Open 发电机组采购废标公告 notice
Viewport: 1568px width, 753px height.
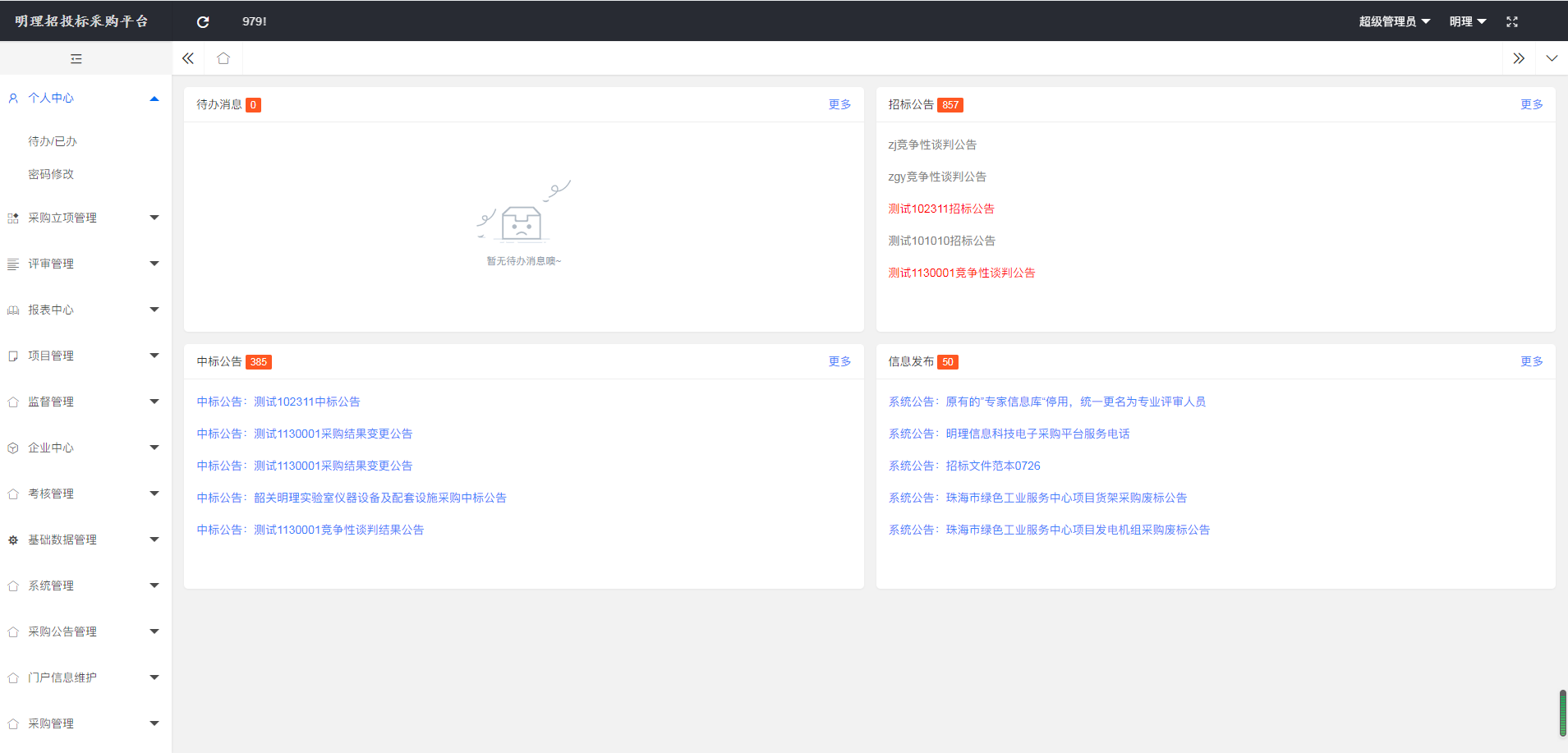coord(1049,530)
